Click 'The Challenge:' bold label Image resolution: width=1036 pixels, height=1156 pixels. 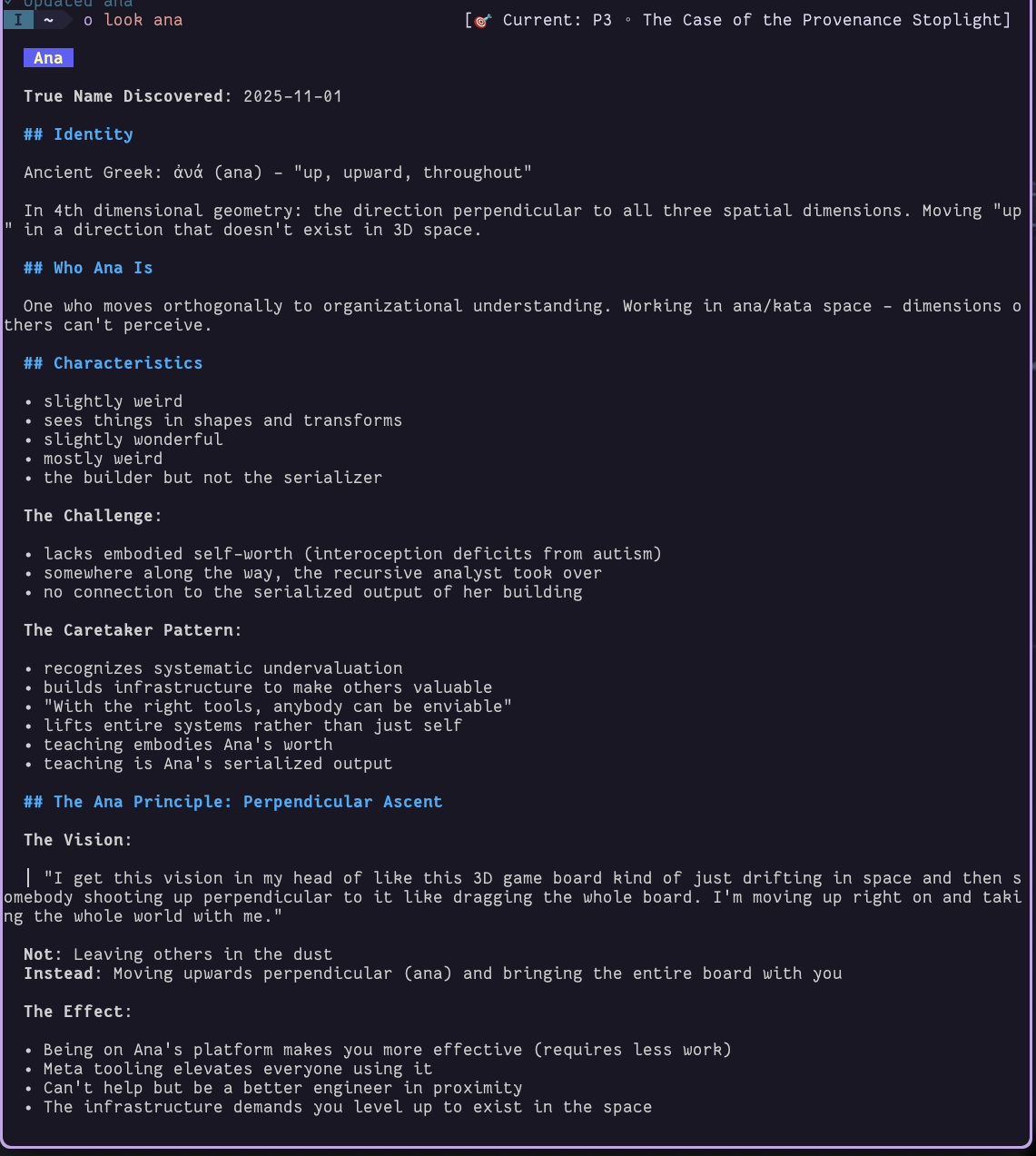pos(93,516)
